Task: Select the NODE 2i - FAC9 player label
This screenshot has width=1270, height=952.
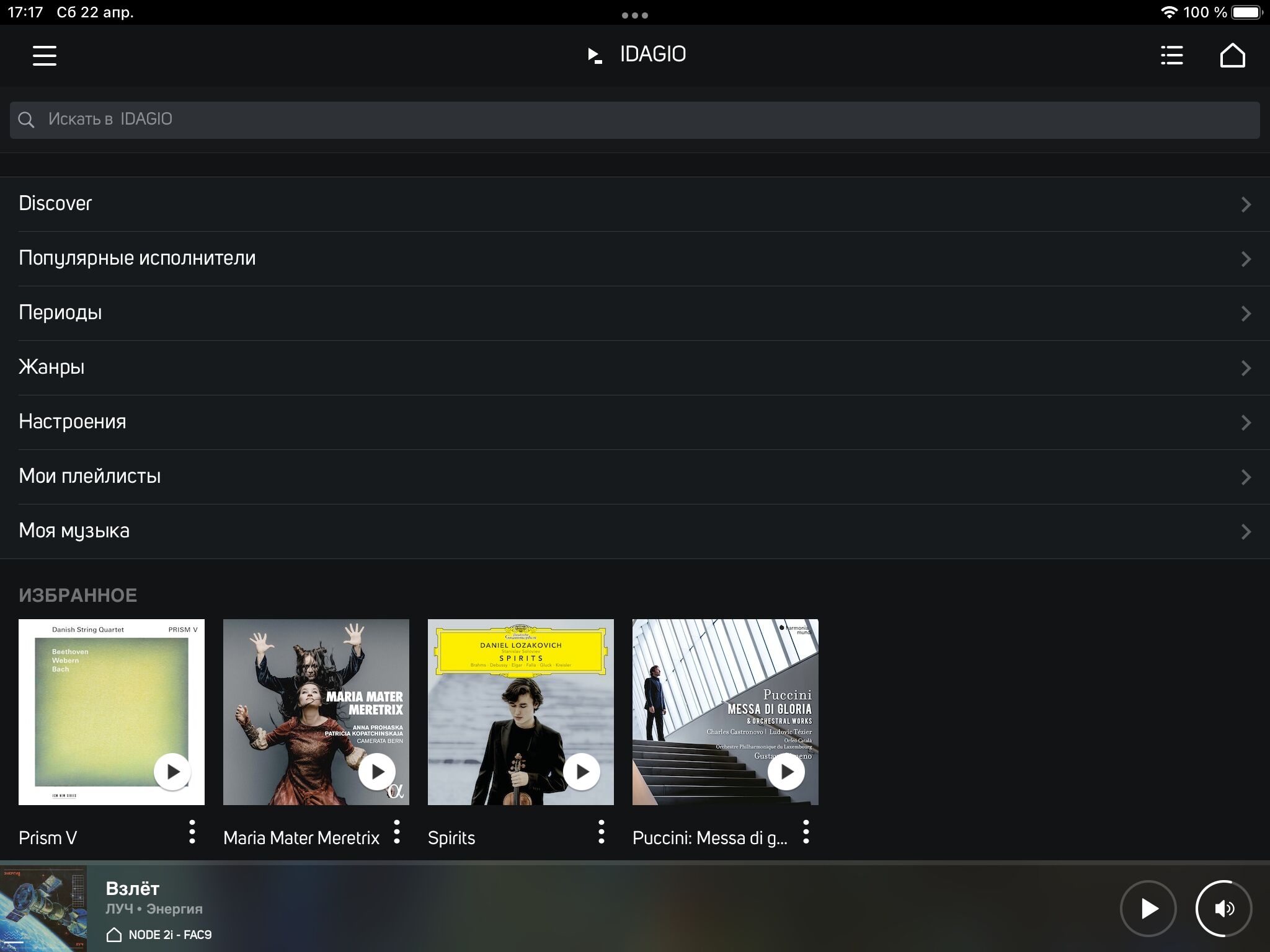Action: click(169, 935)
